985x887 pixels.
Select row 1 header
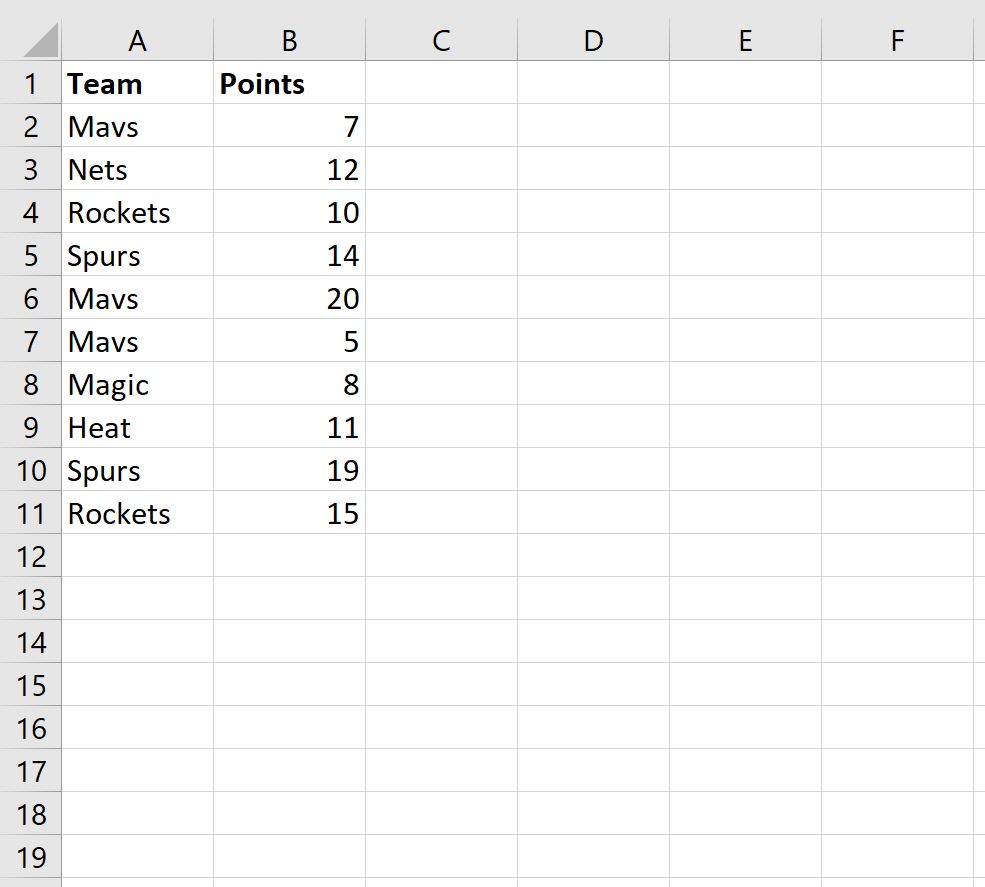(x=31, y=83)
